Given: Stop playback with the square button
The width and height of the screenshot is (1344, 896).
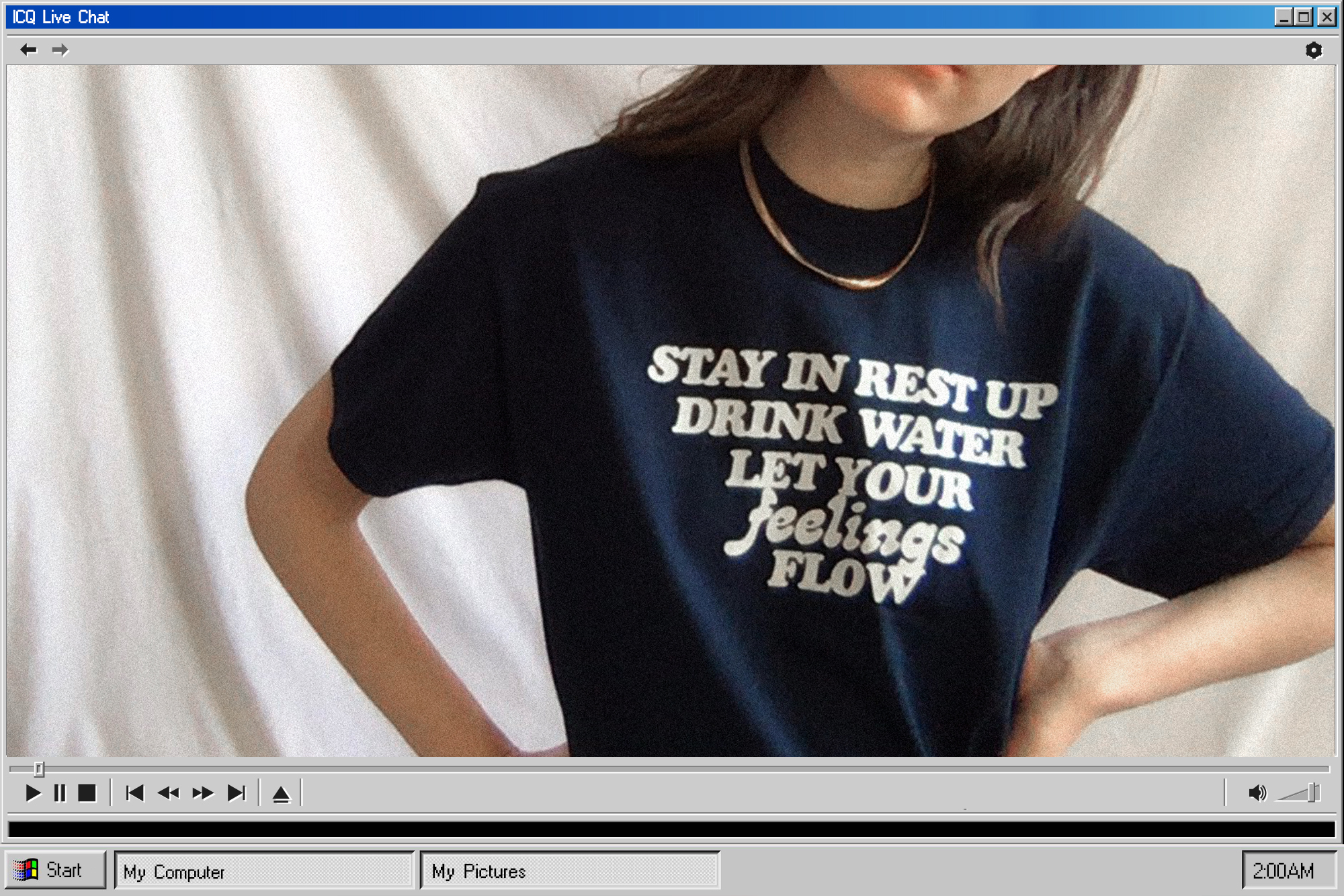Looking at the screenshot, I should click(87, 793).
